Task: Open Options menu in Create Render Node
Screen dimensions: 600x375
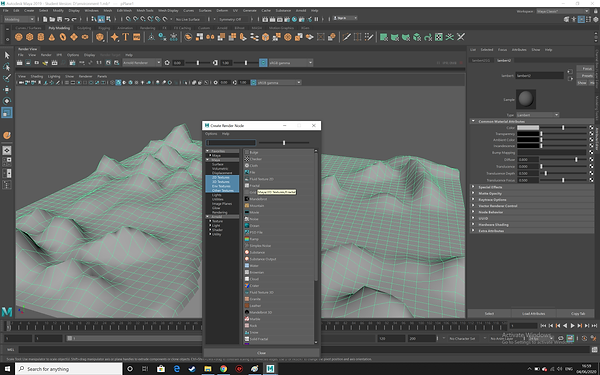Action: (211, 134)
